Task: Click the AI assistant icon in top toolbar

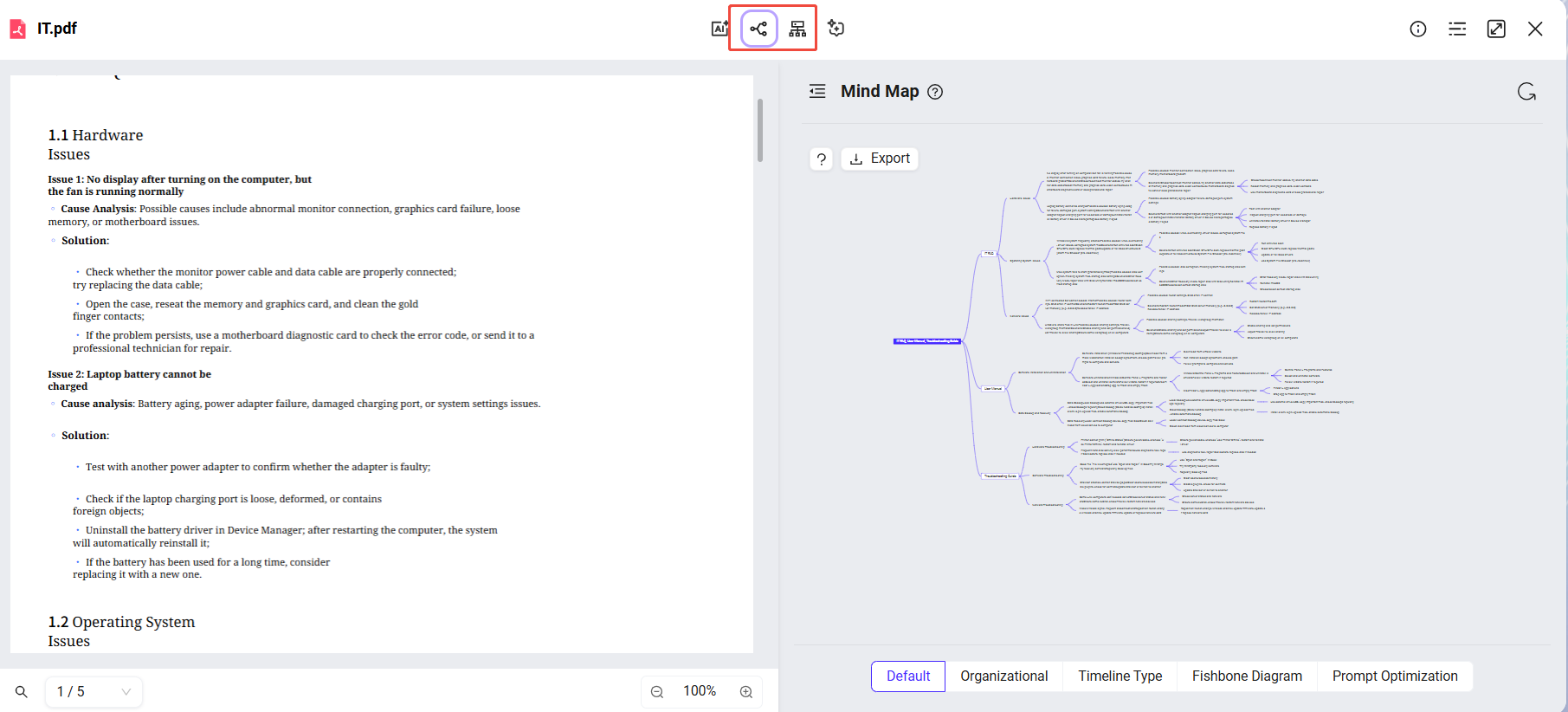Action: (x=719, y=29)
